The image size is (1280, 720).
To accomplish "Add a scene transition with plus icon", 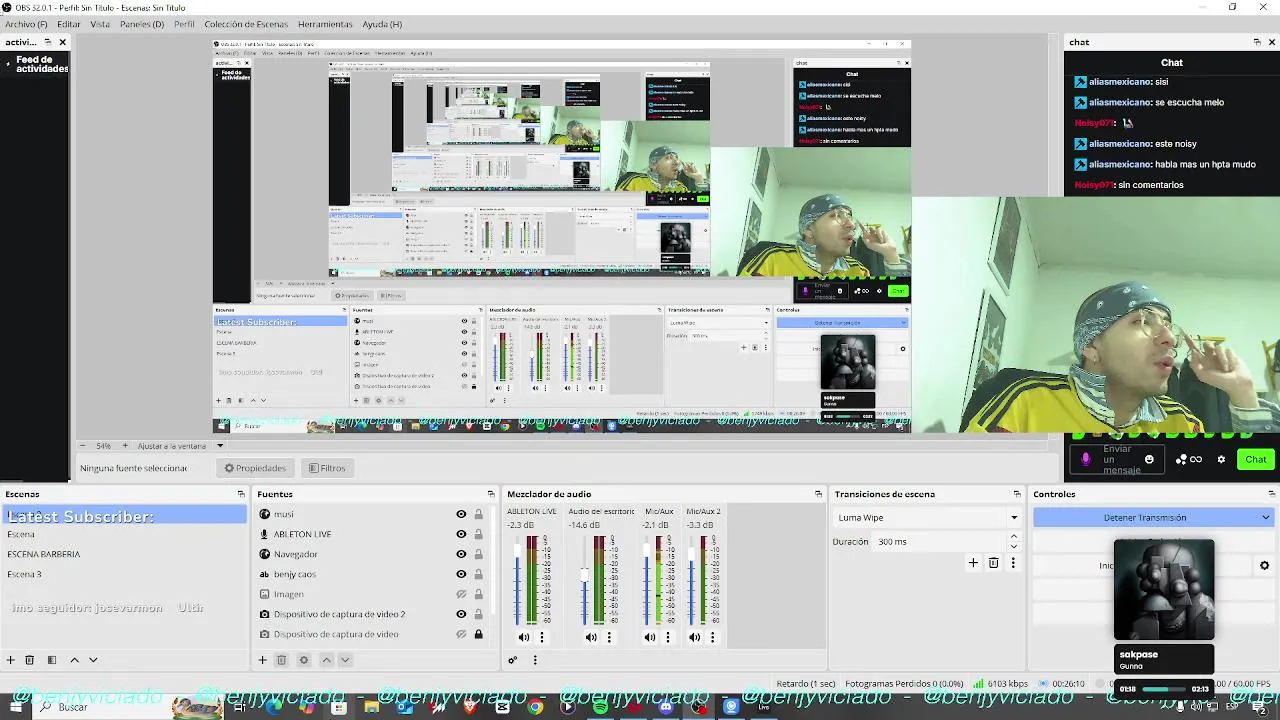I will tap(973, 563).
